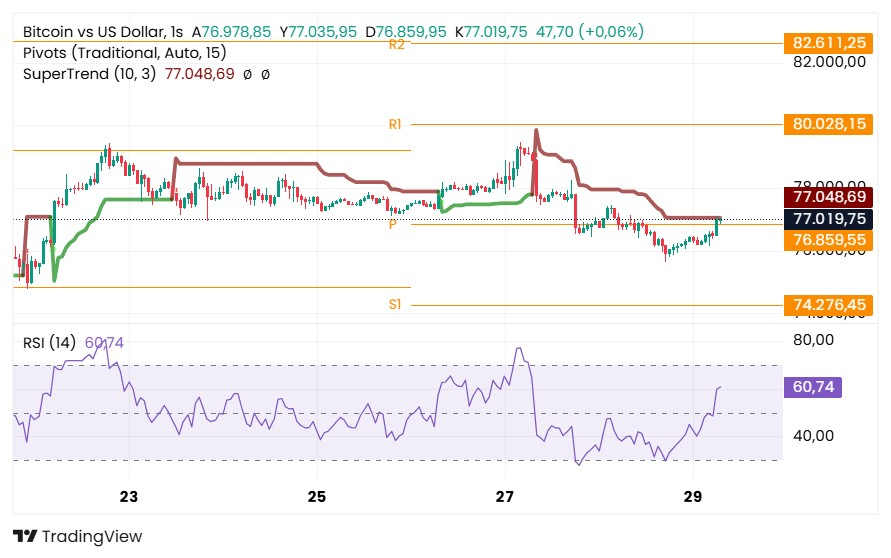Click the black current price label 77.019,75
This screenshot has height=558, width=891.
[828, 219]
